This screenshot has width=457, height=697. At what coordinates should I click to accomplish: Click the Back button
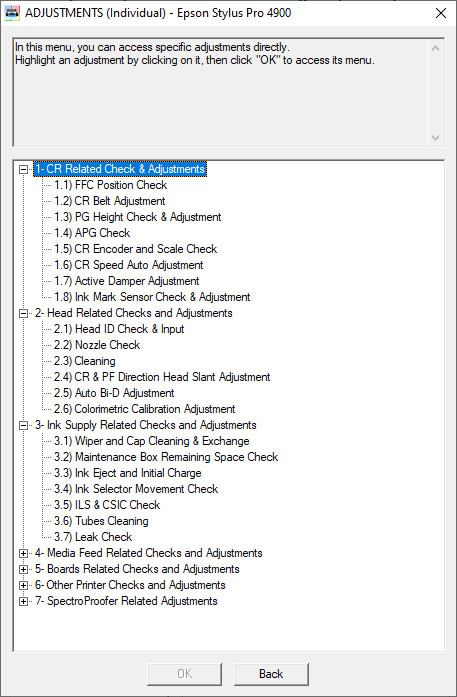pyautogui.click(x=271, y=674)
